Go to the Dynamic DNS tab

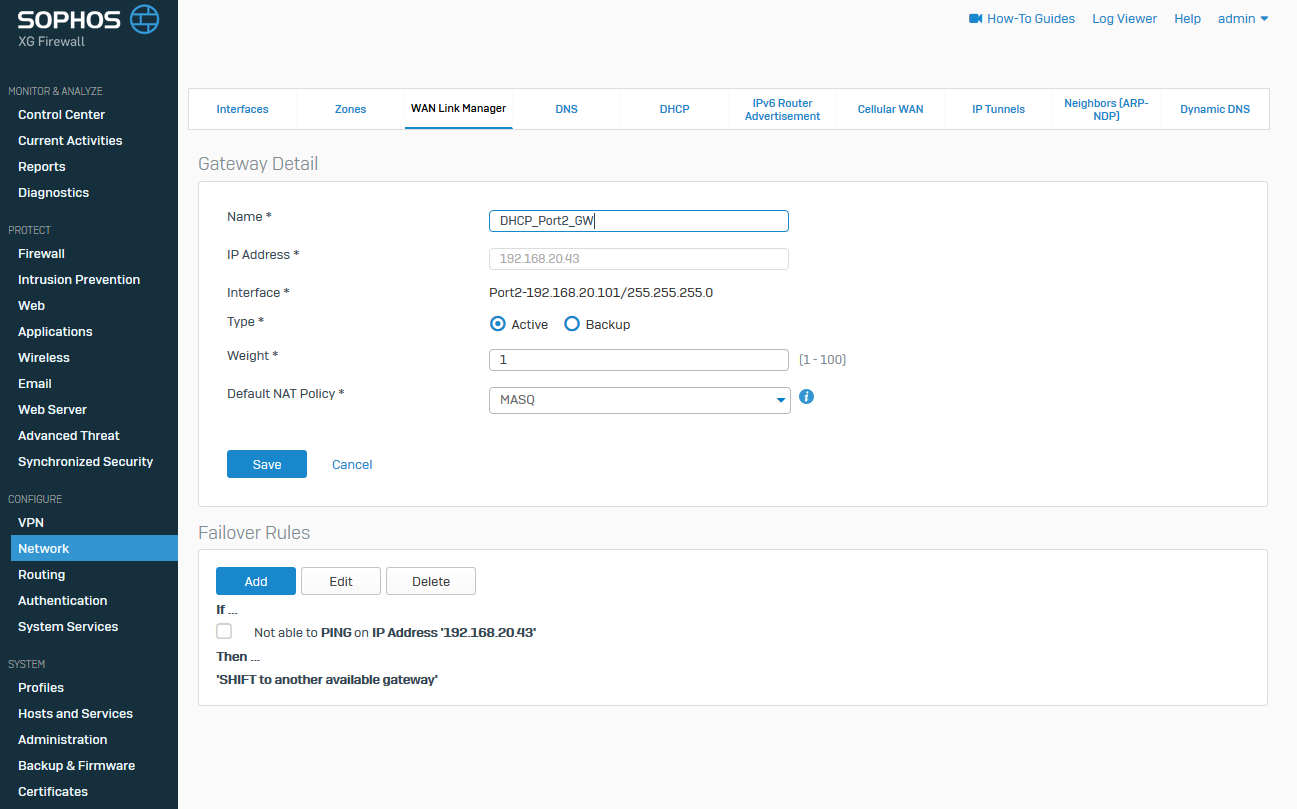(1214, 109)
